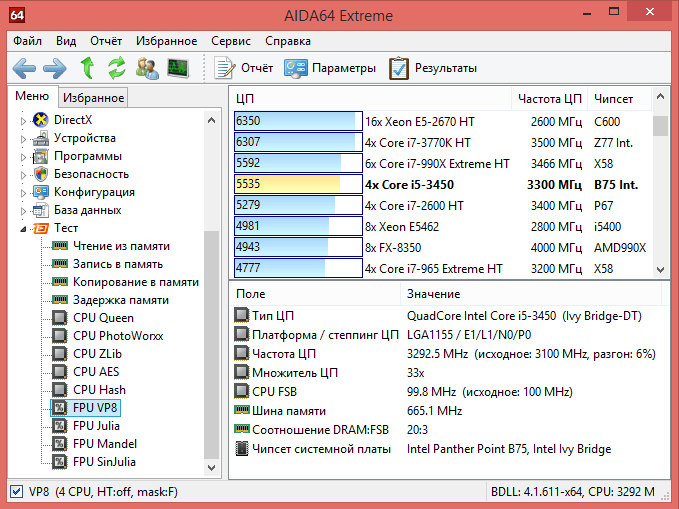
Task: Click chip icon next to Тип ЦП
Action: pos(242,315)
